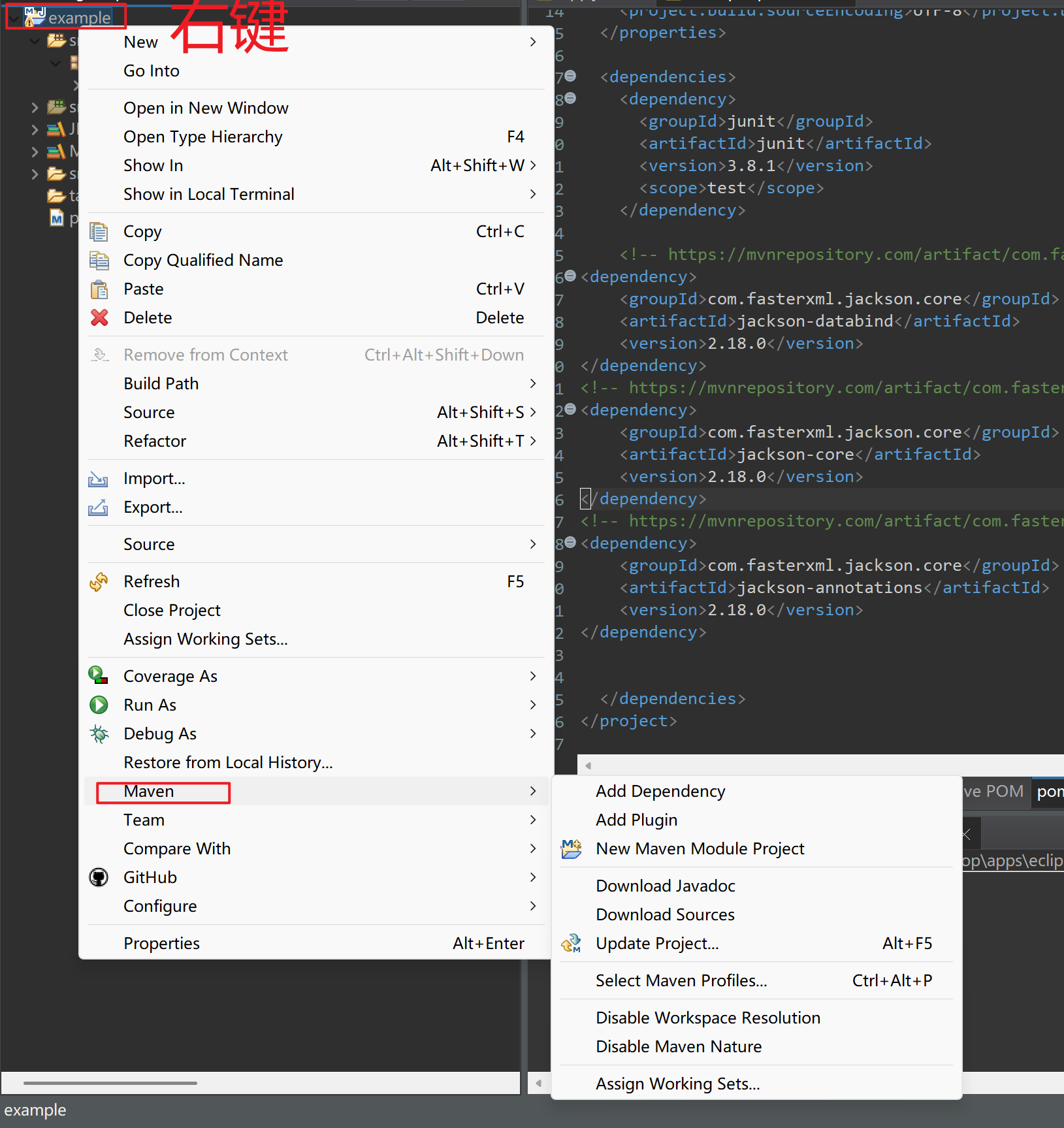Click the Paste clipboard icon
This screenshot has width=1064, height=1128.
(99, 289)
